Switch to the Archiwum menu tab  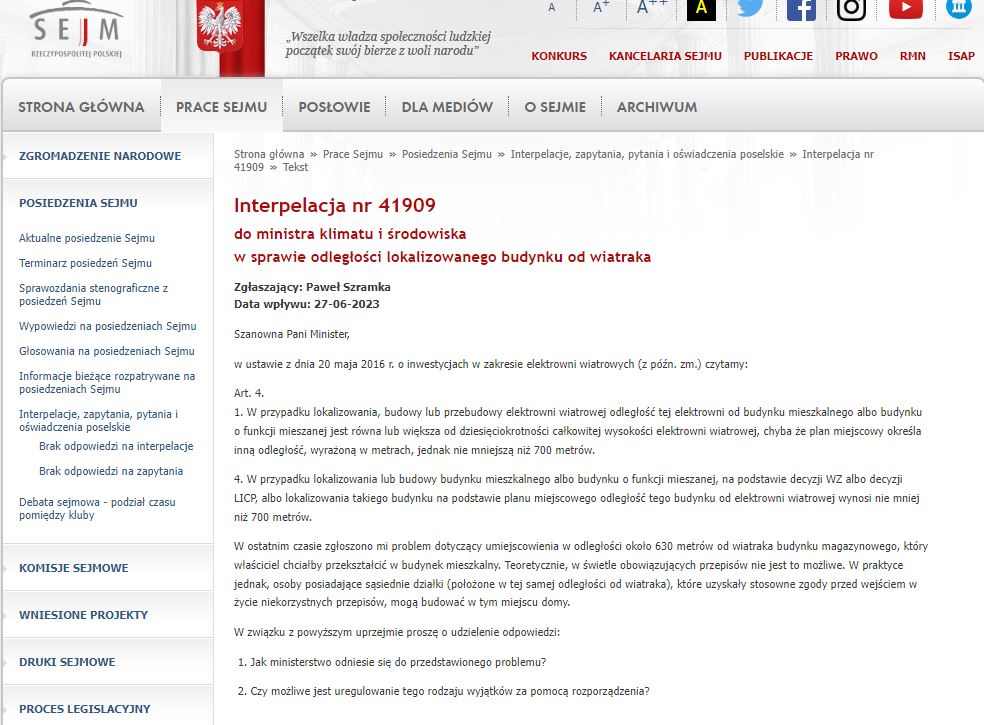[x=656, y=107]
